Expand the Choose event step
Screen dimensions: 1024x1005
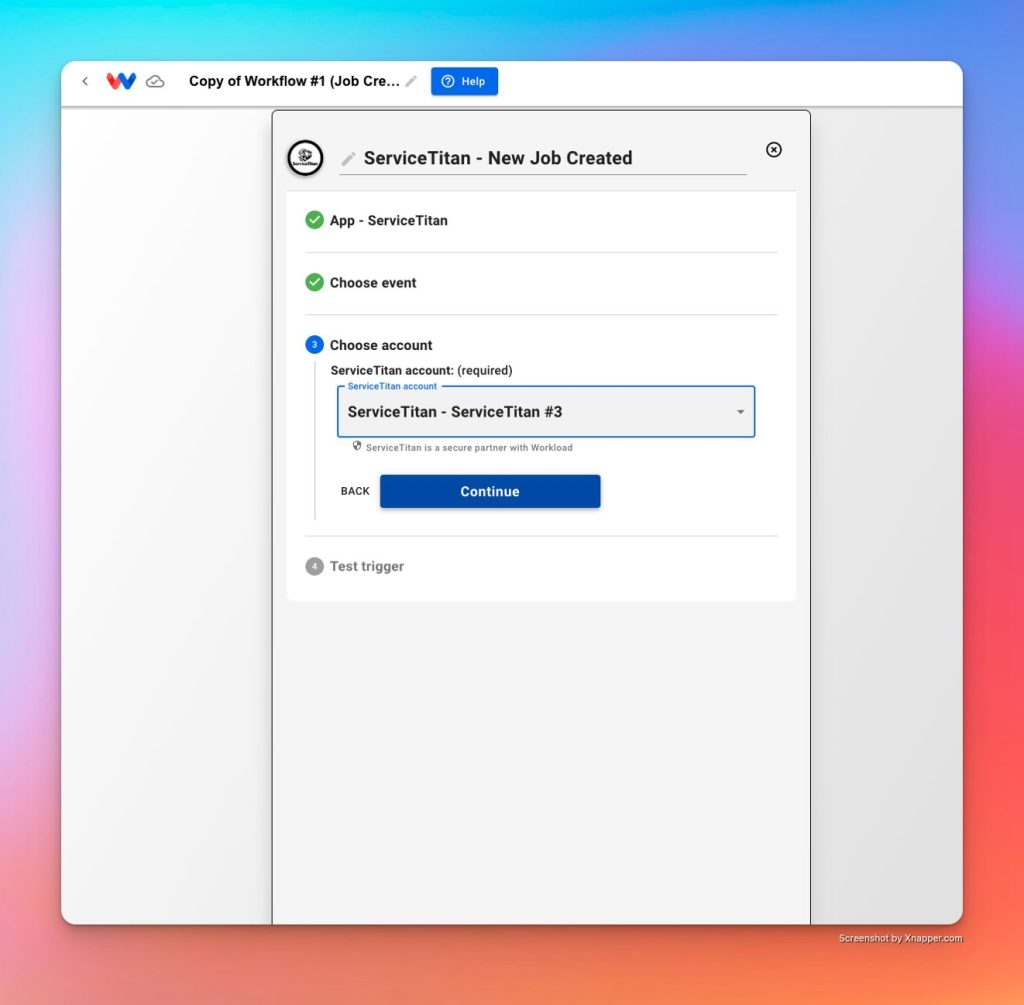(x=541, y=283)
